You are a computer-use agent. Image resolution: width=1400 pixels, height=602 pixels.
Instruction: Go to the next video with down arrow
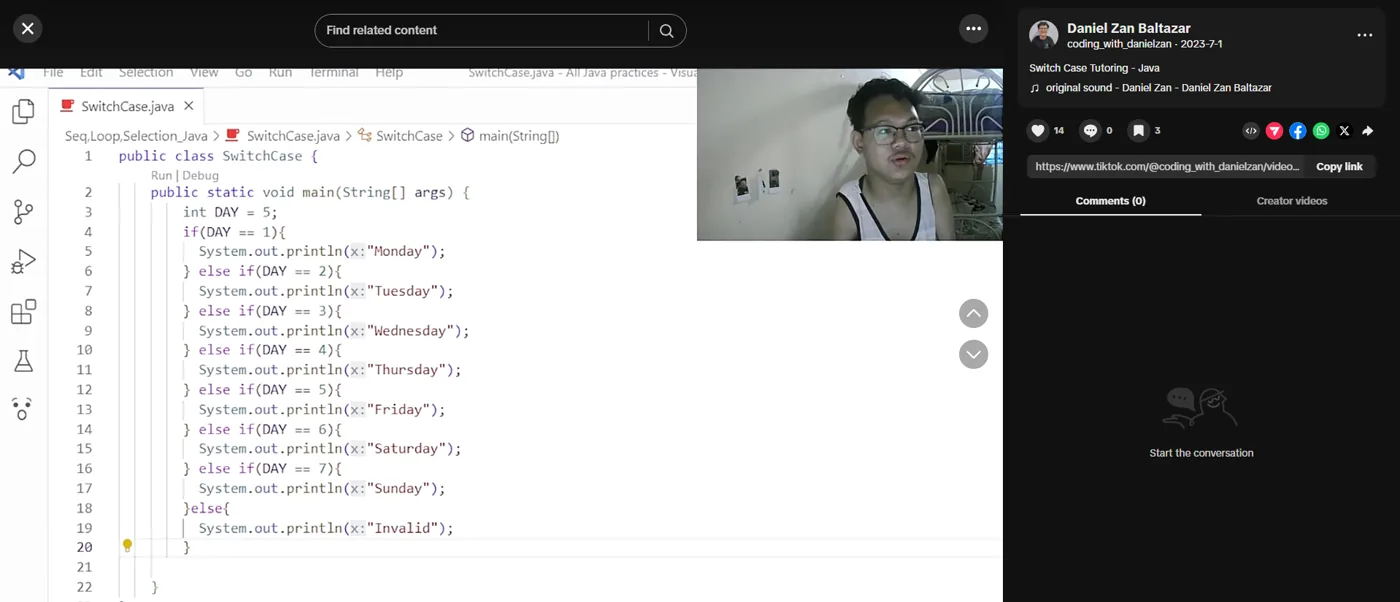(x=973, y=355)
